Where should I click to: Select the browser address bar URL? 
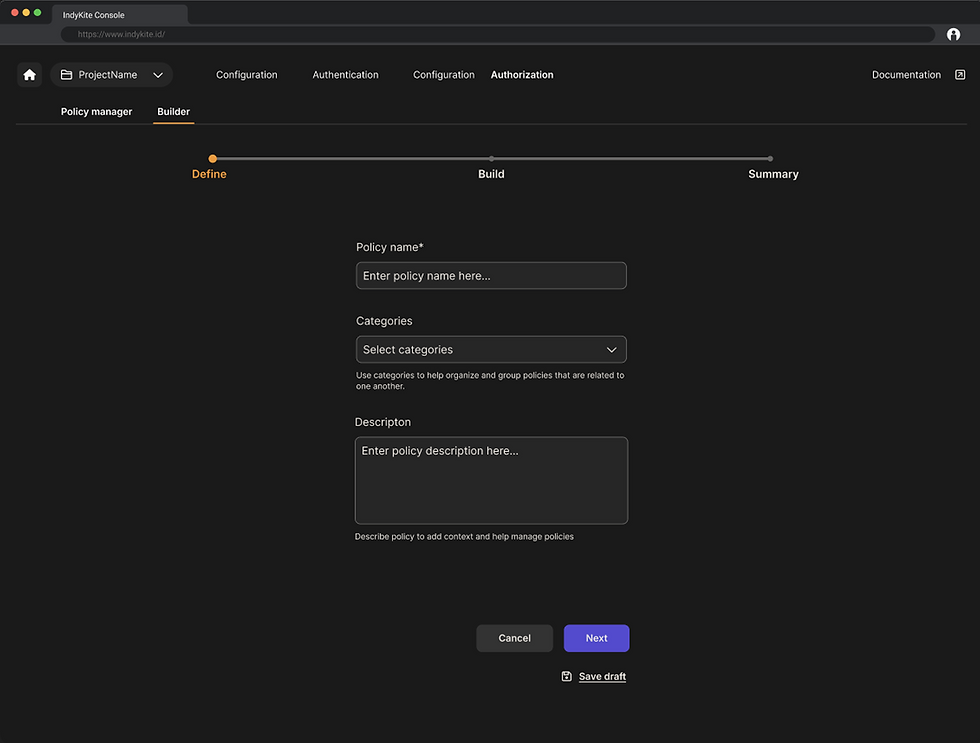121,34
